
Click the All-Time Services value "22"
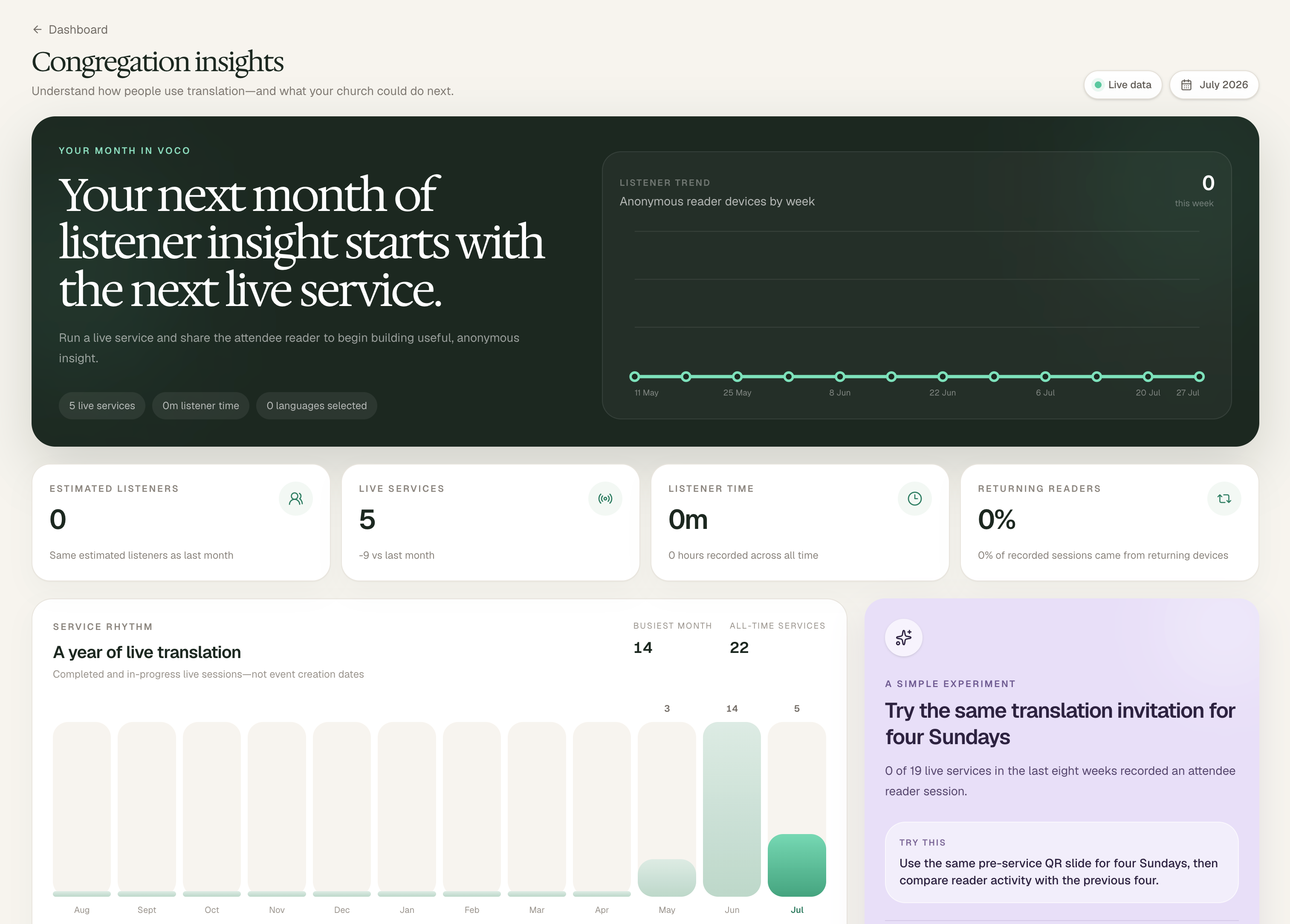point(739,648)
